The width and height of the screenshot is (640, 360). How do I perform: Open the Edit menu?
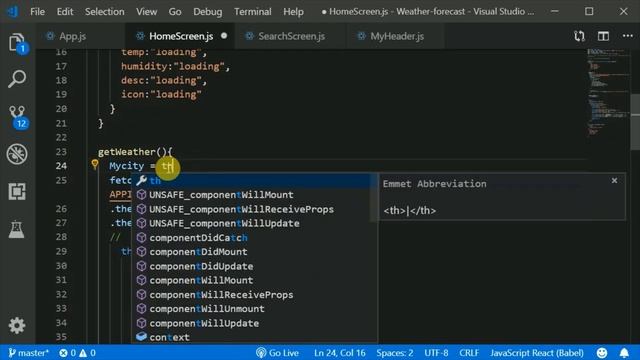pos(65,11)
